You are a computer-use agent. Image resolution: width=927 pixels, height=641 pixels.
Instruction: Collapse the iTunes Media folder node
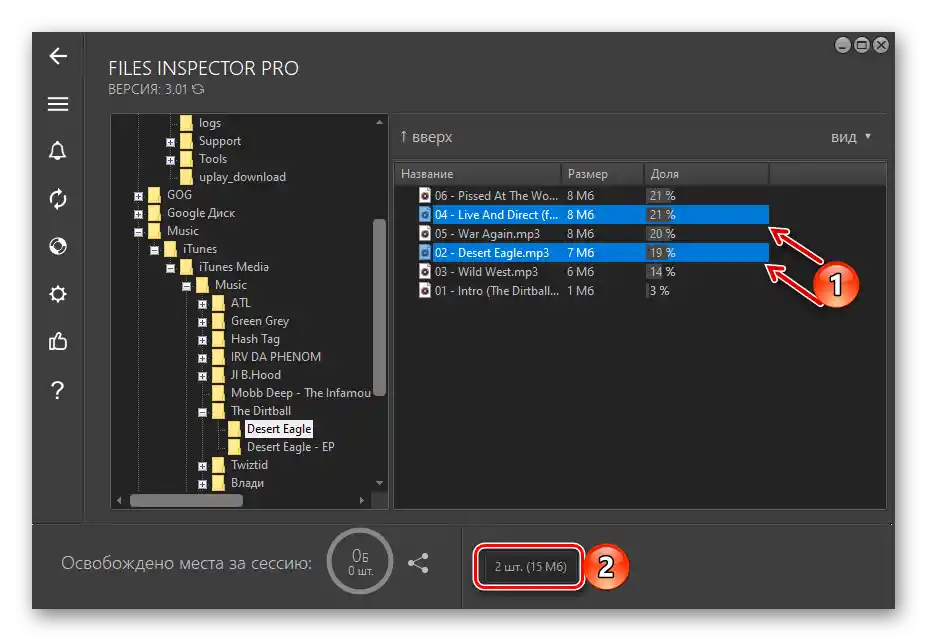point(170,268)
